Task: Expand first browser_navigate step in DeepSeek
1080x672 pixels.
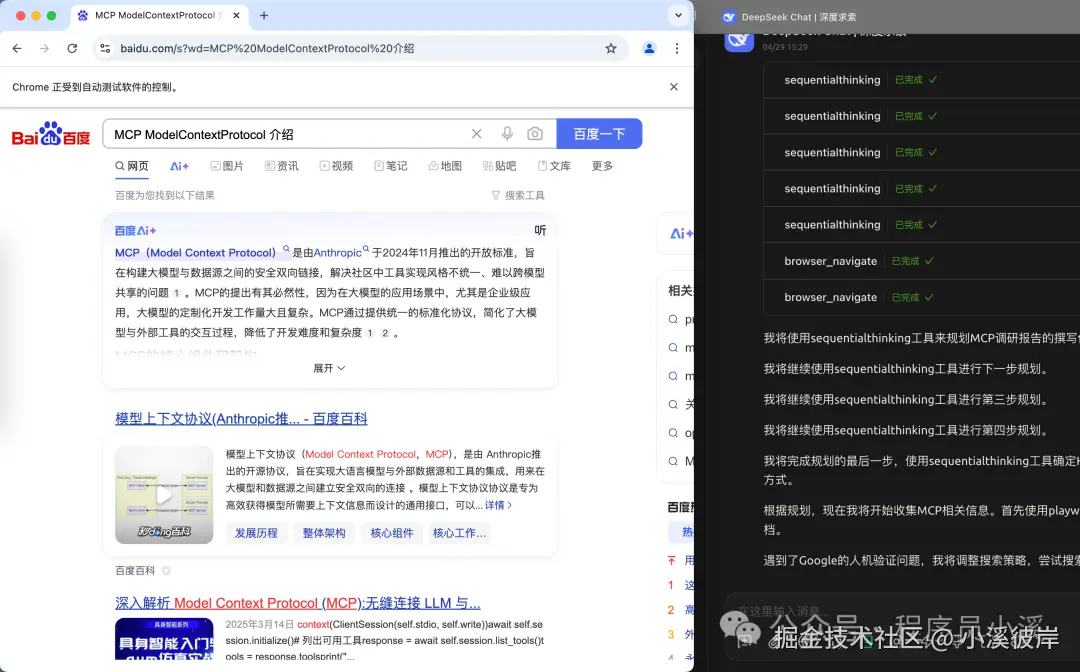Action: point(922,261)
